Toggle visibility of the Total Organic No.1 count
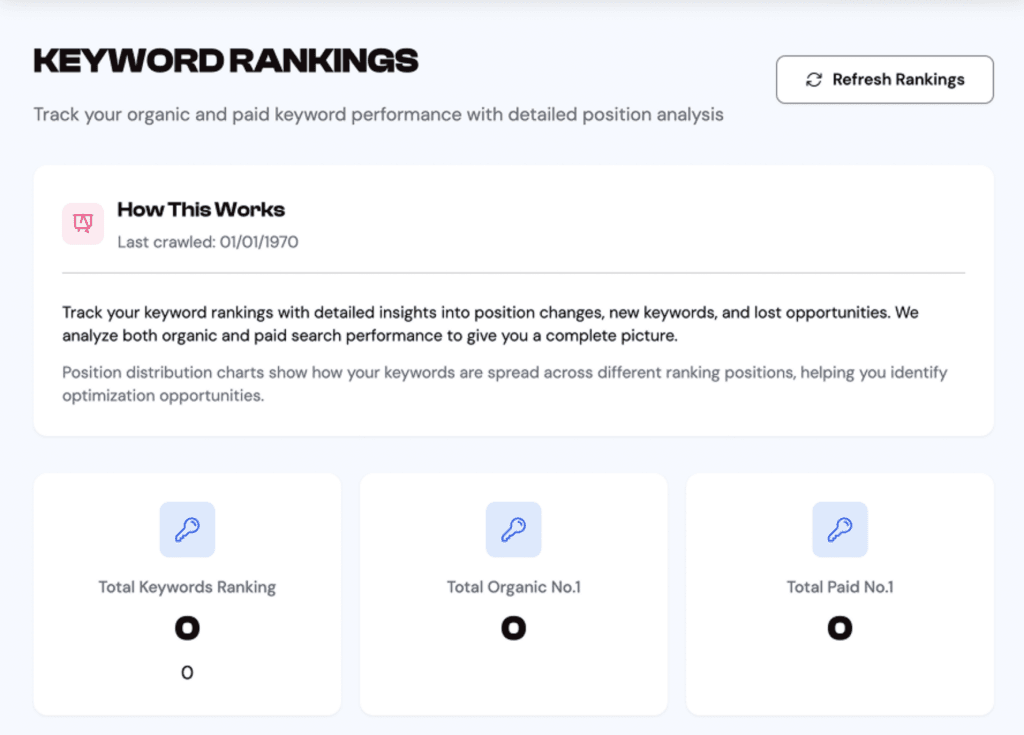The width and height of the screenshot is (1024, 735). click(x=513, y=628)
